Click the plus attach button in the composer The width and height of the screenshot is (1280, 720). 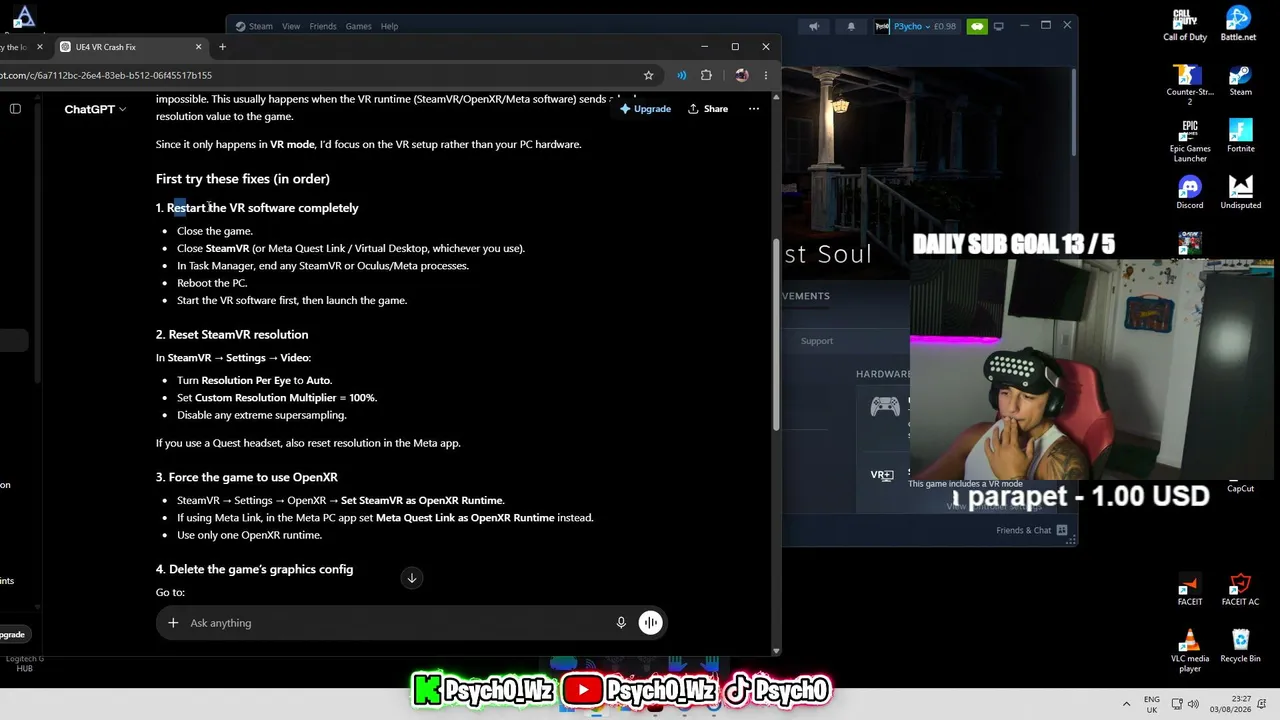[173, 623]
